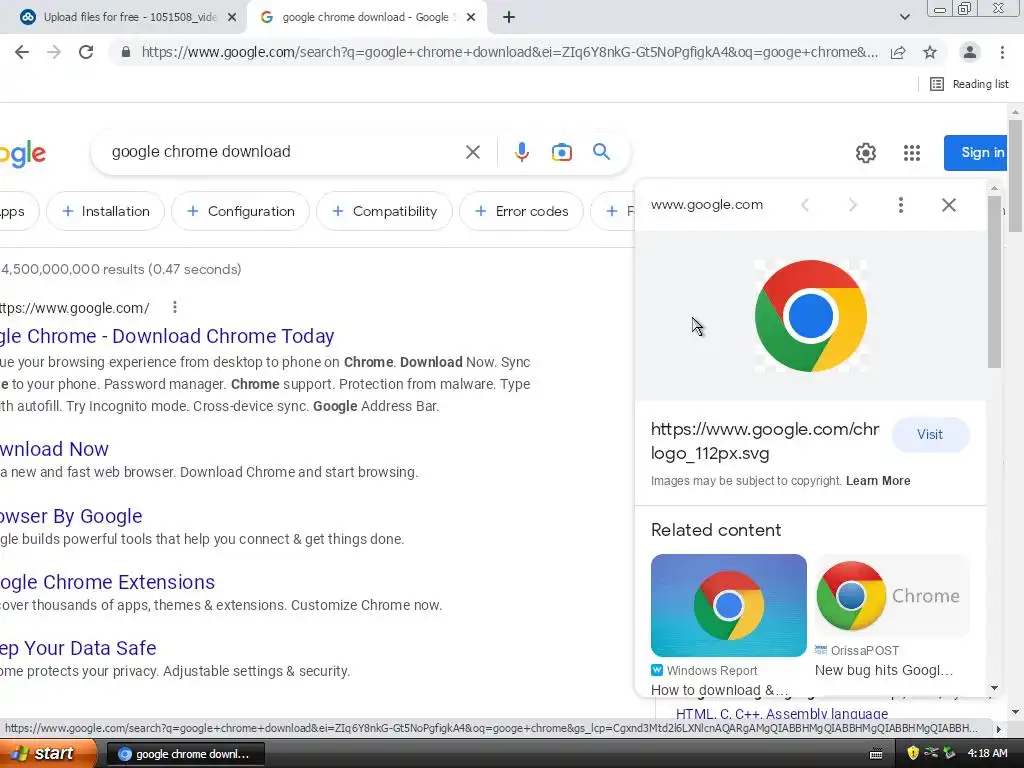Click the Google logo
Screen dimensions: 1024x768
23,154
